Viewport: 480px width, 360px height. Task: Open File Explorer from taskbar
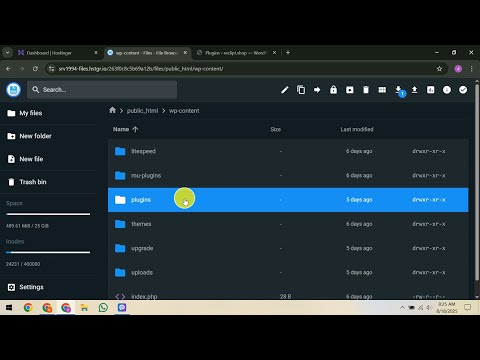coord(84,307)
